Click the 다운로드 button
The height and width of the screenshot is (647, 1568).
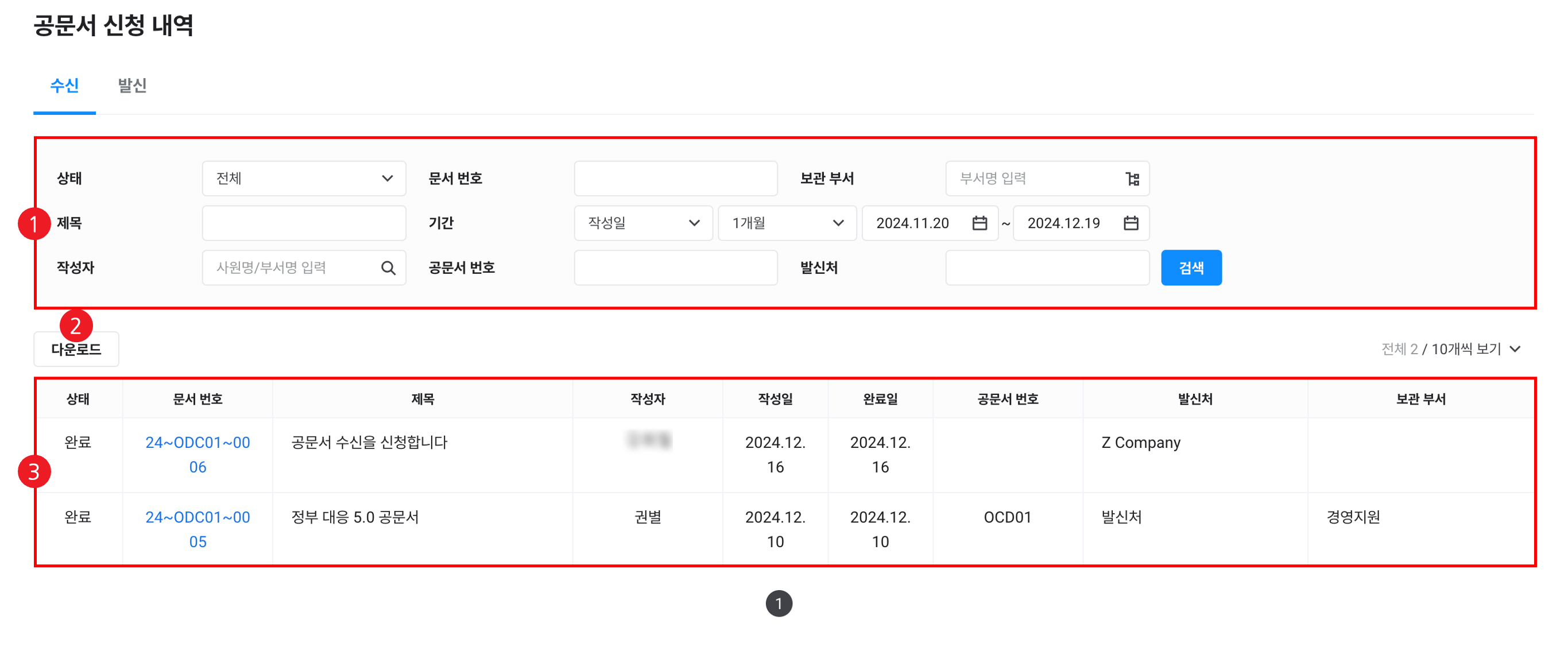point(76,350)
